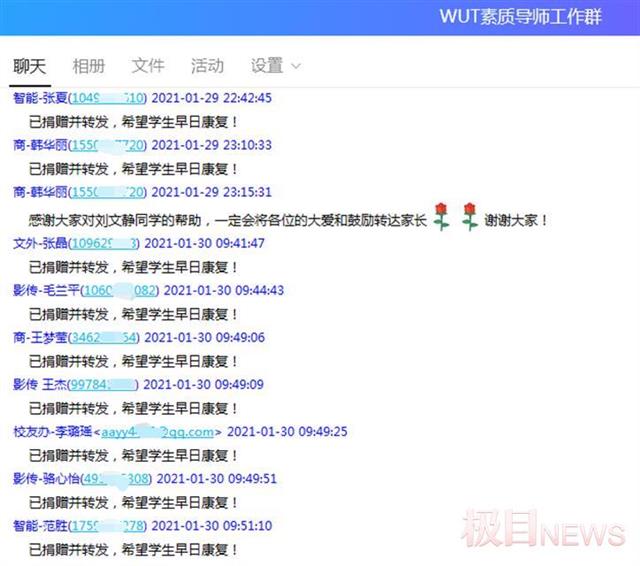The height and width of the screenshot is (566, 640).
Task: Switch to the 聊天 tab
Action: pyautogui.click(x=29, y=66)
